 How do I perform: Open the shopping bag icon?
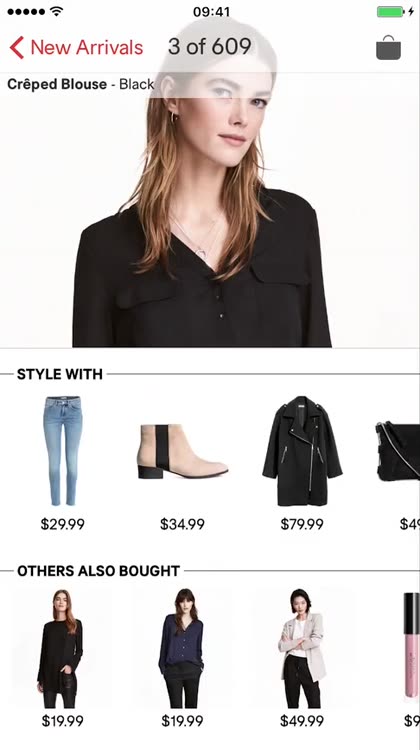(388, 47)
